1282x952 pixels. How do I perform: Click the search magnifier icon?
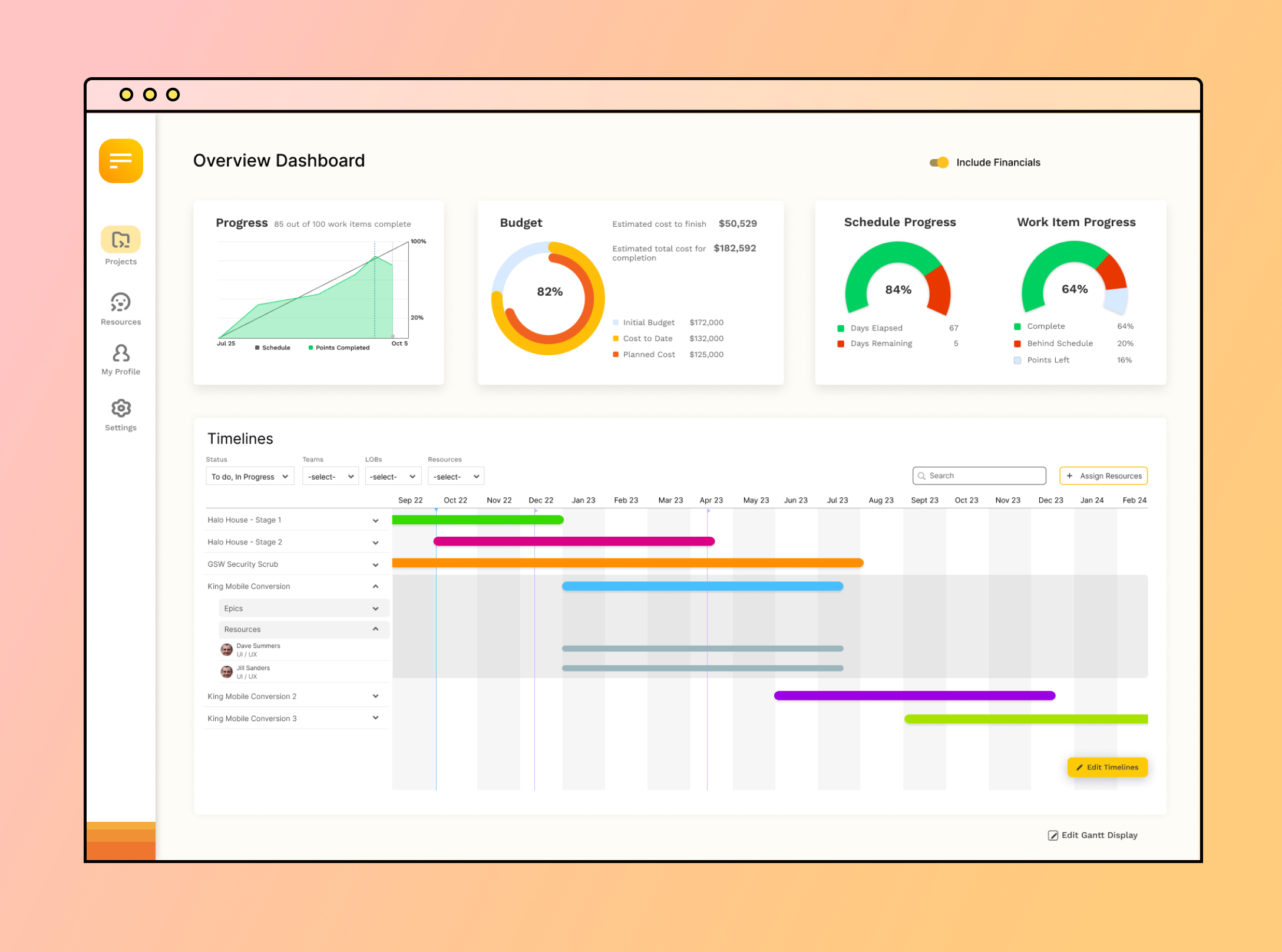[x=921, y=476]
